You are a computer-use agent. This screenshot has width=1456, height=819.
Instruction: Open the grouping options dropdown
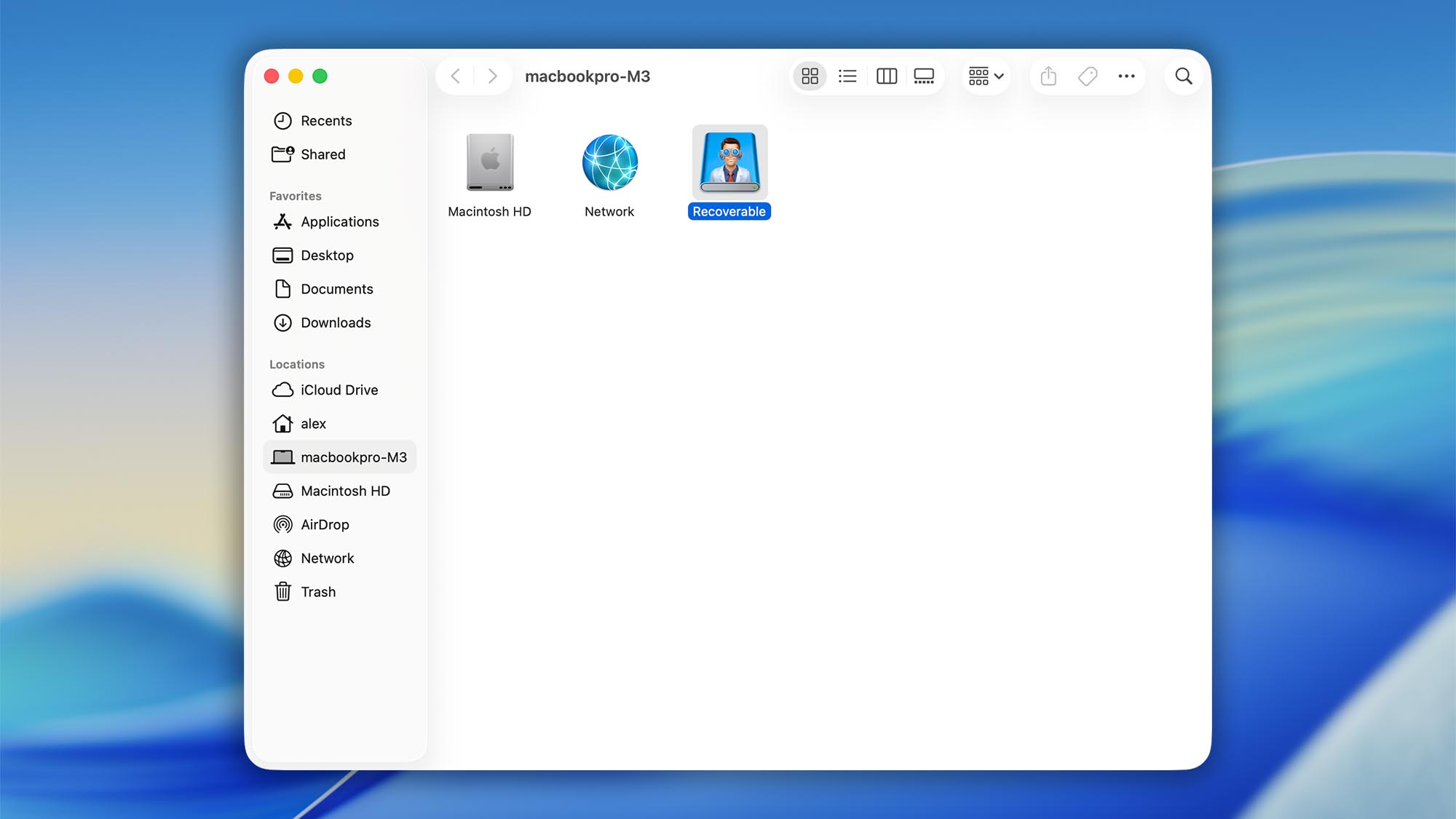(986, 76)
